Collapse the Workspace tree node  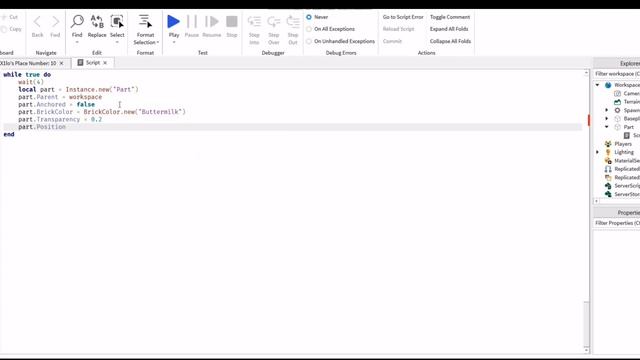[x=598, y=85]
